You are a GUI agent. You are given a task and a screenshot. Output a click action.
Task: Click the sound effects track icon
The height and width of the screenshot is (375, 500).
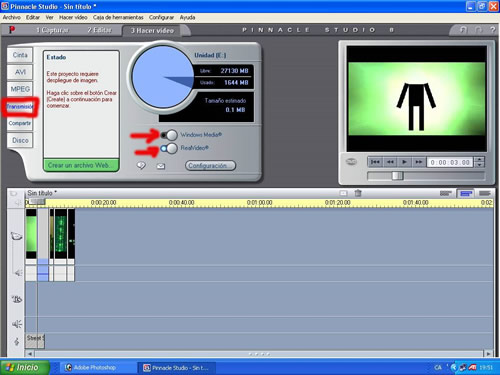pyautogui.click(x=17, y=324)
